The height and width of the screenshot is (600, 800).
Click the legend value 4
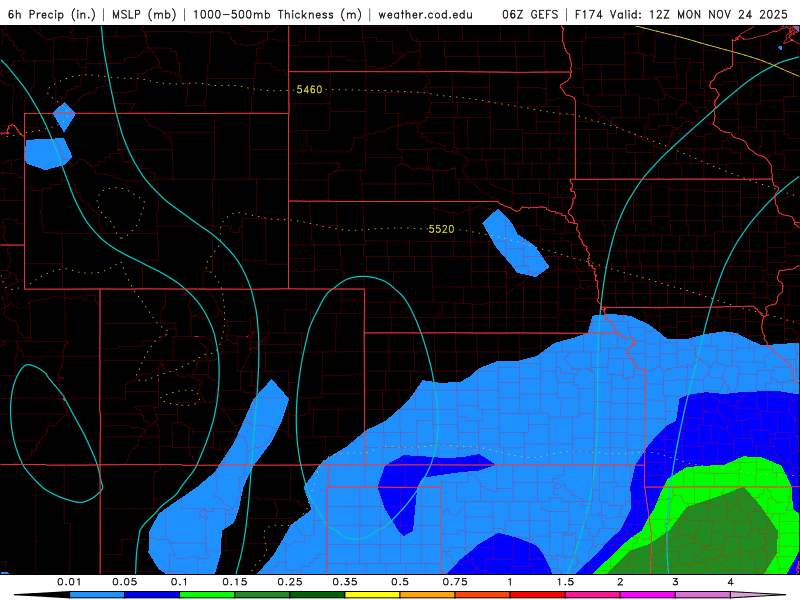tap(731, 582)
